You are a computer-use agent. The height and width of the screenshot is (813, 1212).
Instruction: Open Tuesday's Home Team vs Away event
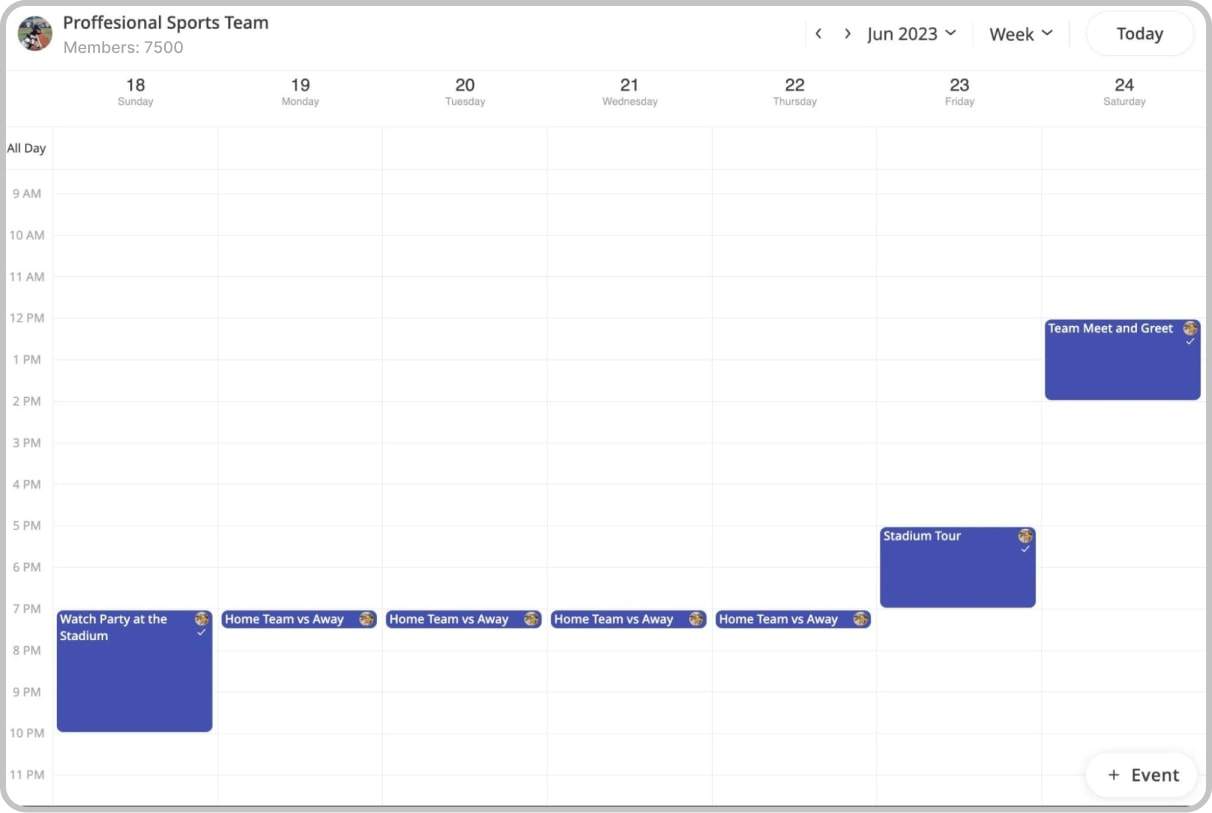449,619
